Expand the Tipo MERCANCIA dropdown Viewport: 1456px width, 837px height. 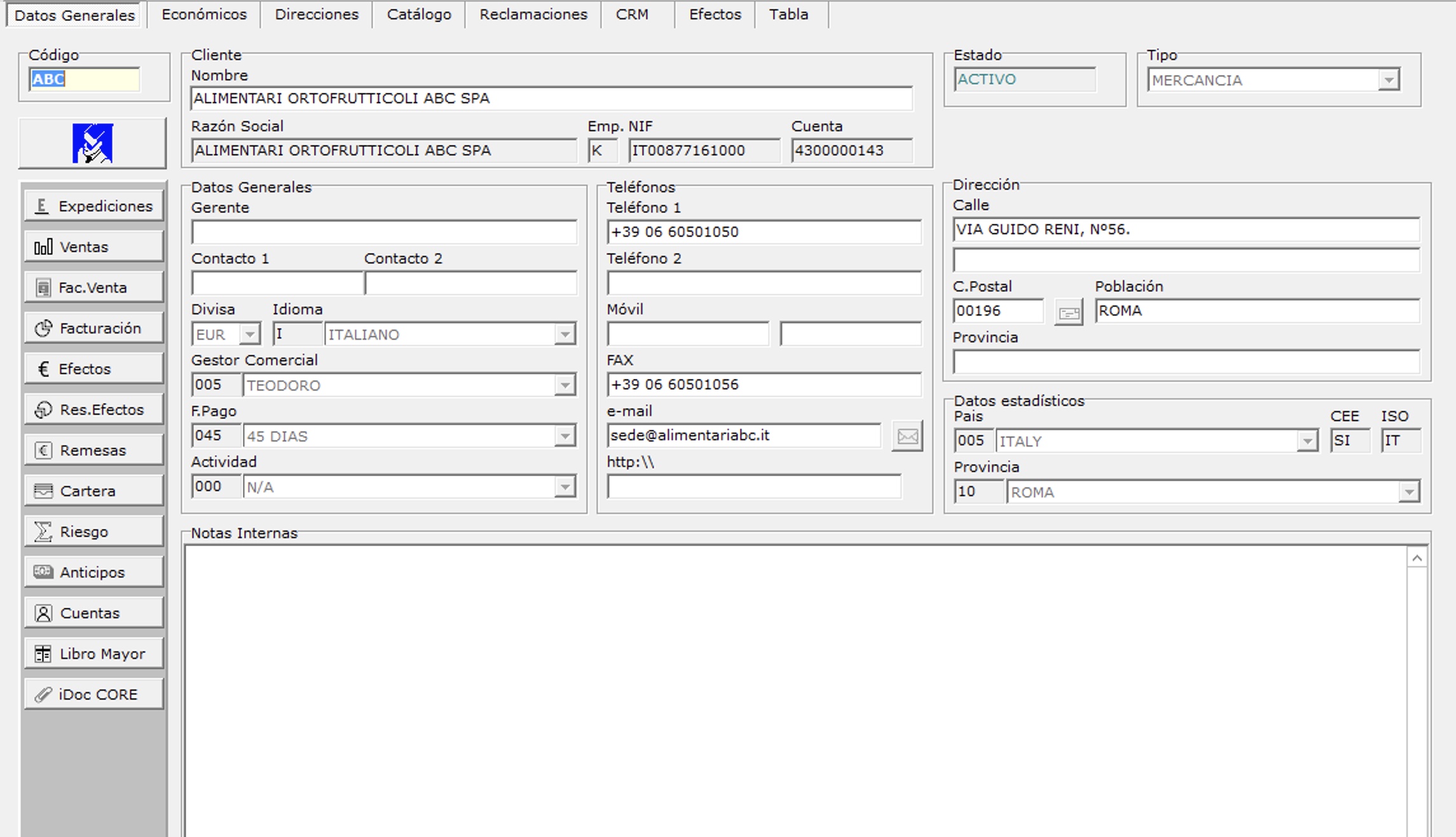click(1389, 81)
